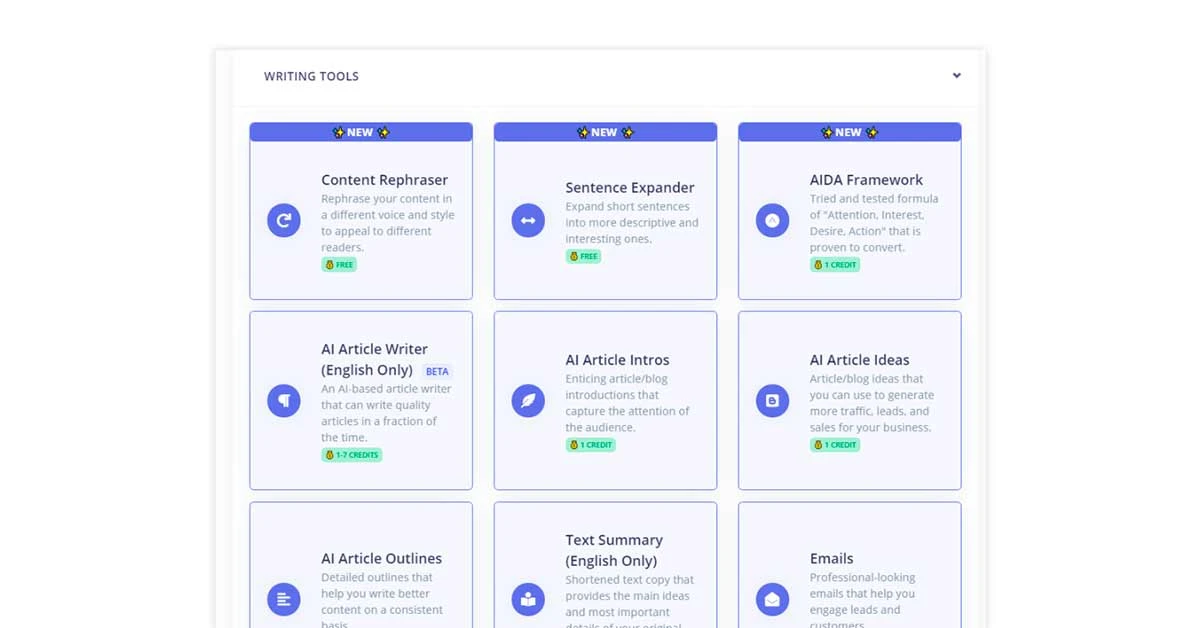Click the Sentence Expander arrows icon

[528, 220]
